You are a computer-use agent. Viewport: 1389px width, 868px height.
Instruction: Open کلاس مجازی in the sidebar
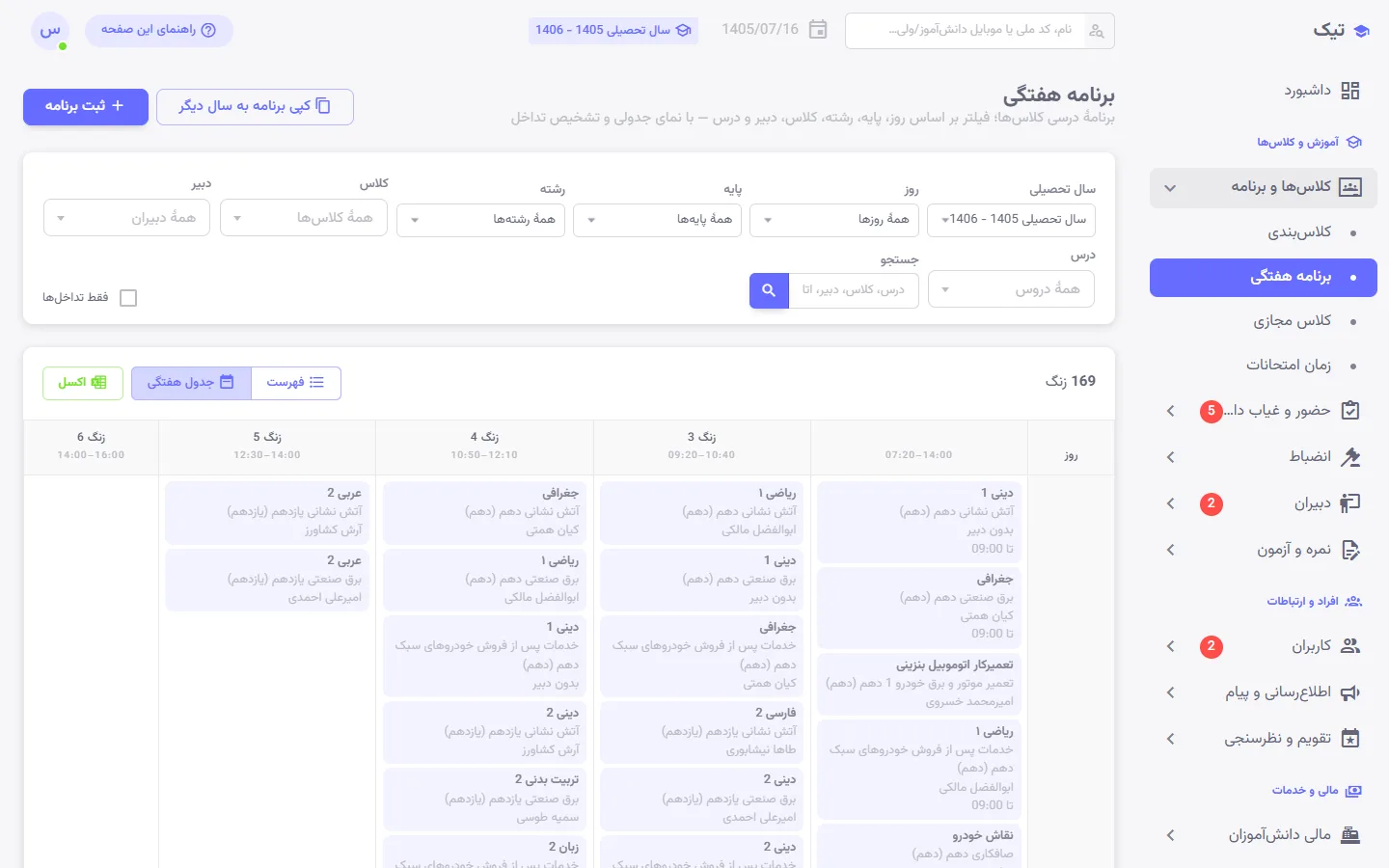pos(1264,321)
